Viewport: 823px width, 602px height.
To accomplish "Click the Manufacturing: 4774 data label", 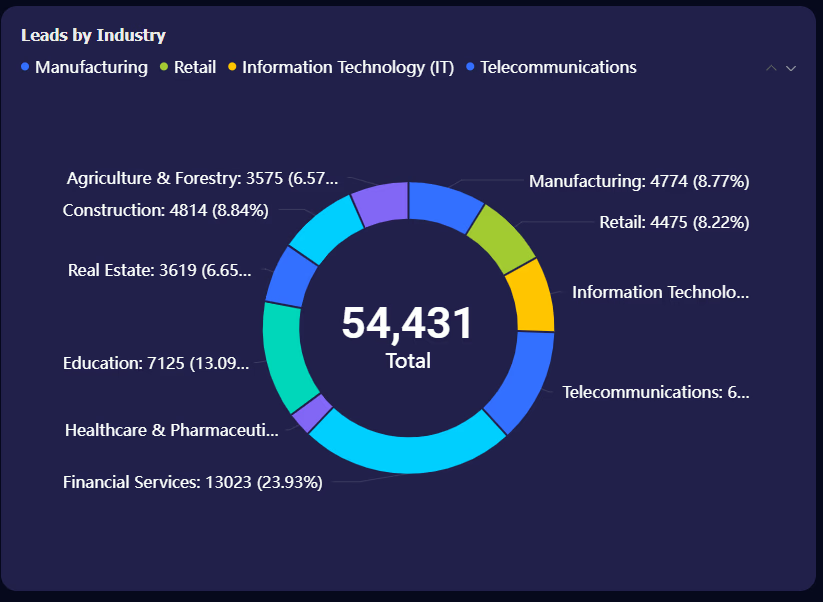I will pyautogui.click(x=639, y=181).
